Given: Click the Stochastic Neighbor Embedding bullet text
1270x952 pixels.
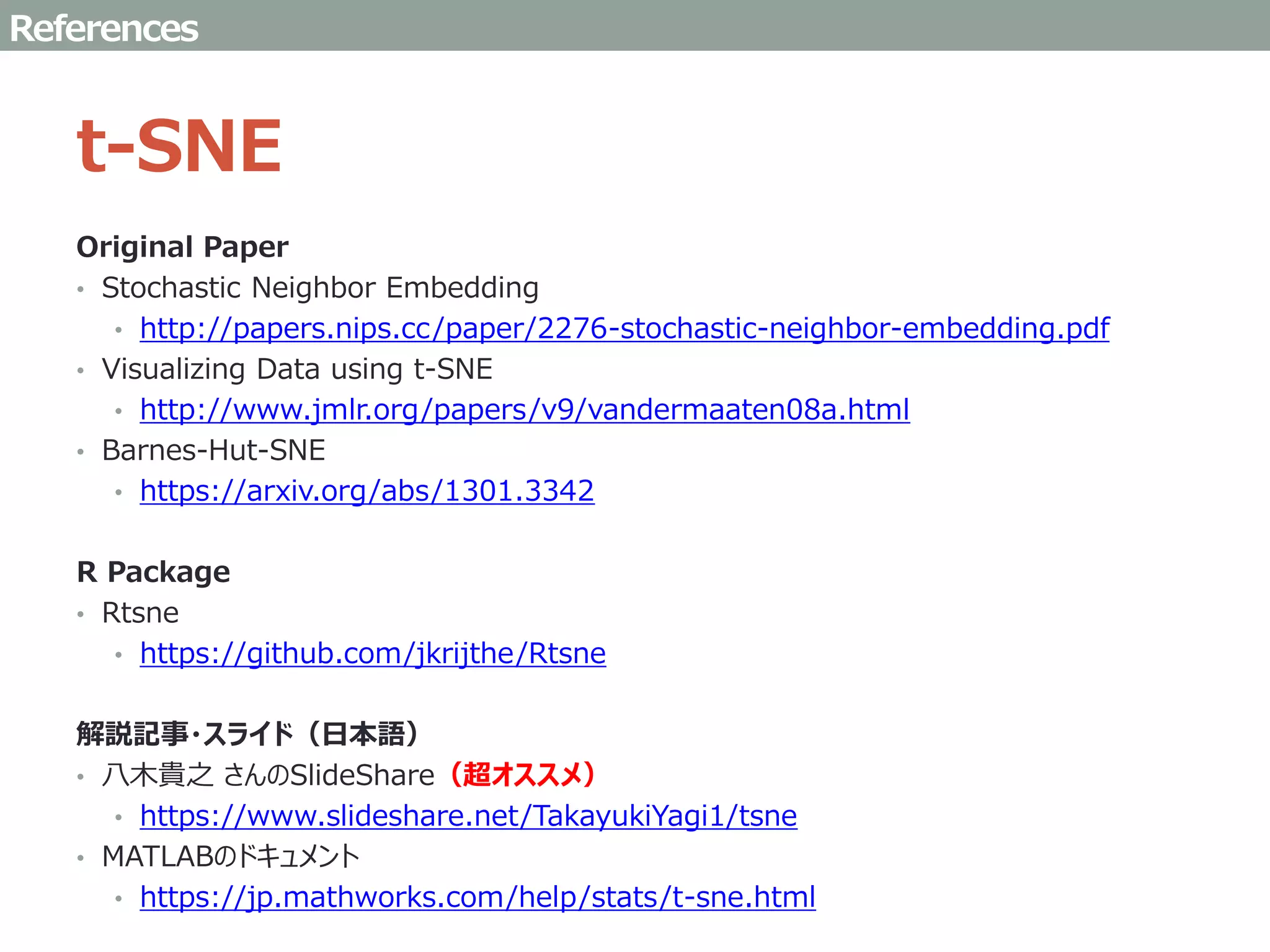Looking at the screenshot, I should coord(320,288).
